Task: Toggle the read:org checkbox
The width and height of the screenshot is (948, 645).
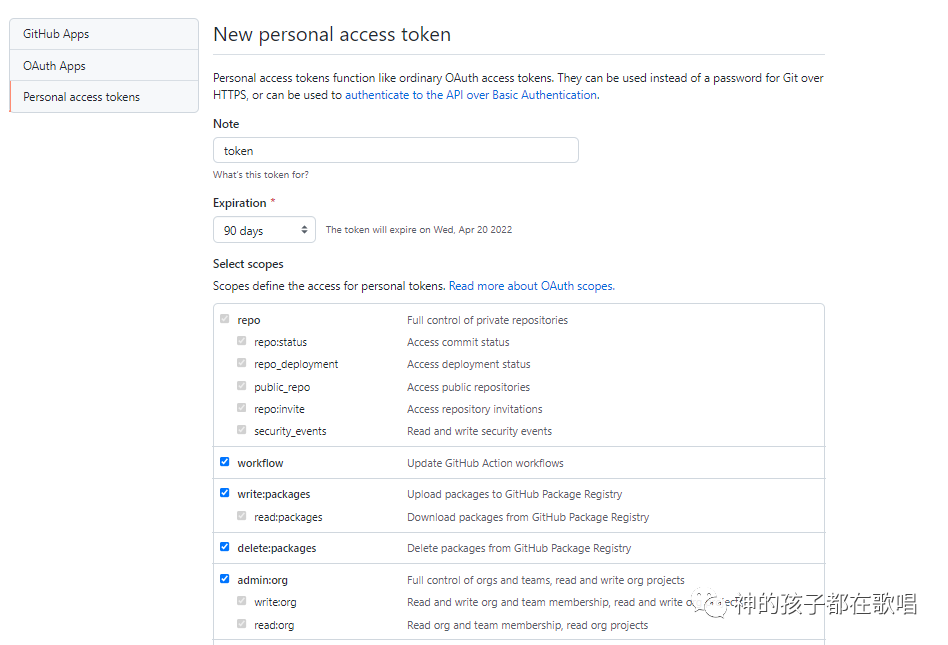Action: tap(242, 624)
